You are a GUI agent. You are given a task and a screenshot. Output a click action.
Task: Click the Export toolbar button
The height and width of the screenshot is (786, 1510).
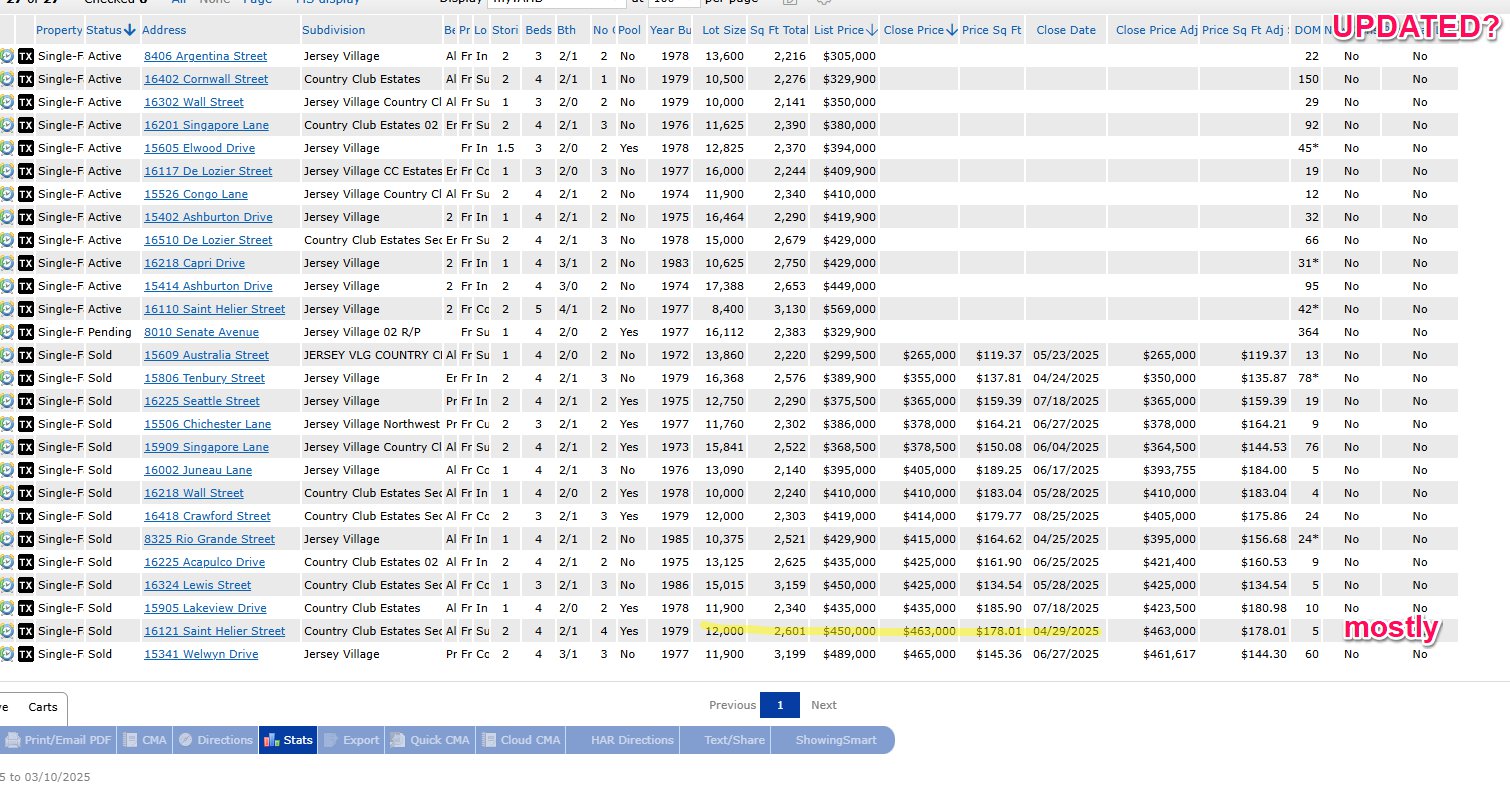(x=351, y=740)
